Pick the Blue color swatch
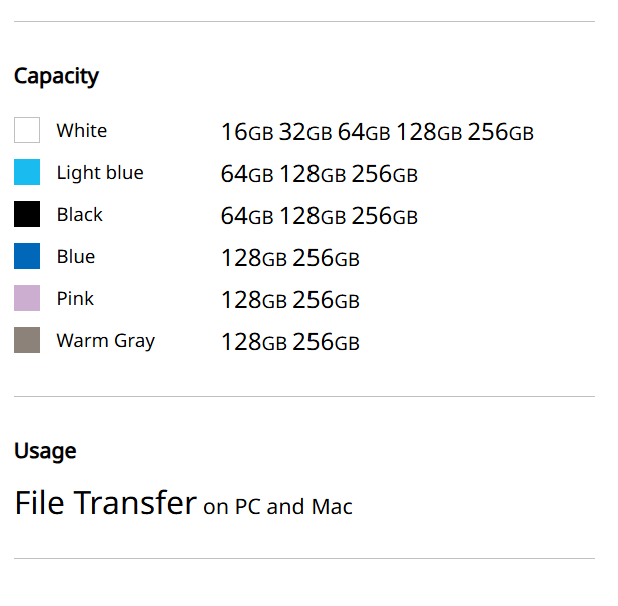Image resolution: width=618 pixels, height=606 pixels. pos(27,257)
